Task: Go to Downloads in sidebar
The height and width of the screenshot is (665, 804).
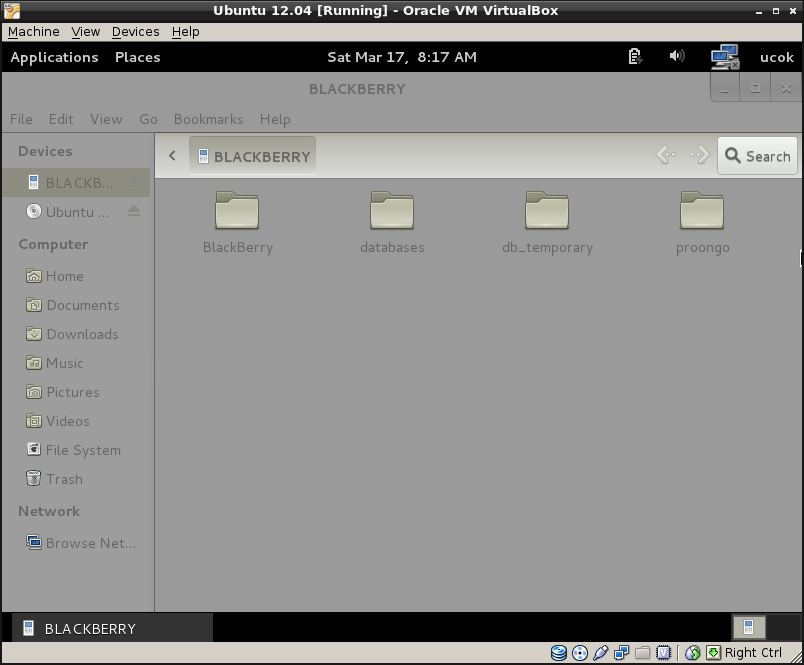Action: coord(76,334)
